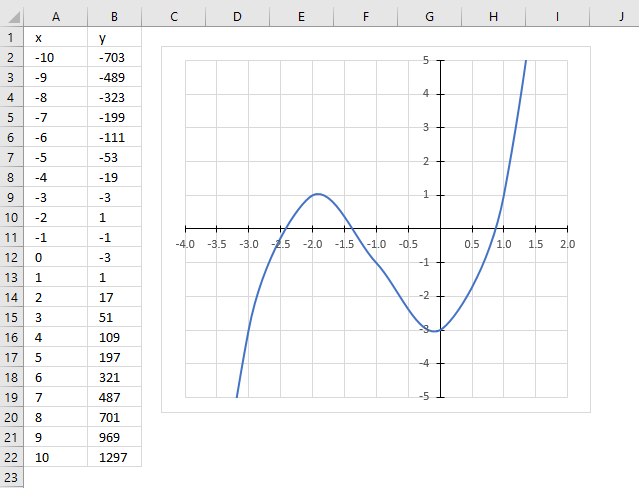Select column C header

[x=174, y=17]
